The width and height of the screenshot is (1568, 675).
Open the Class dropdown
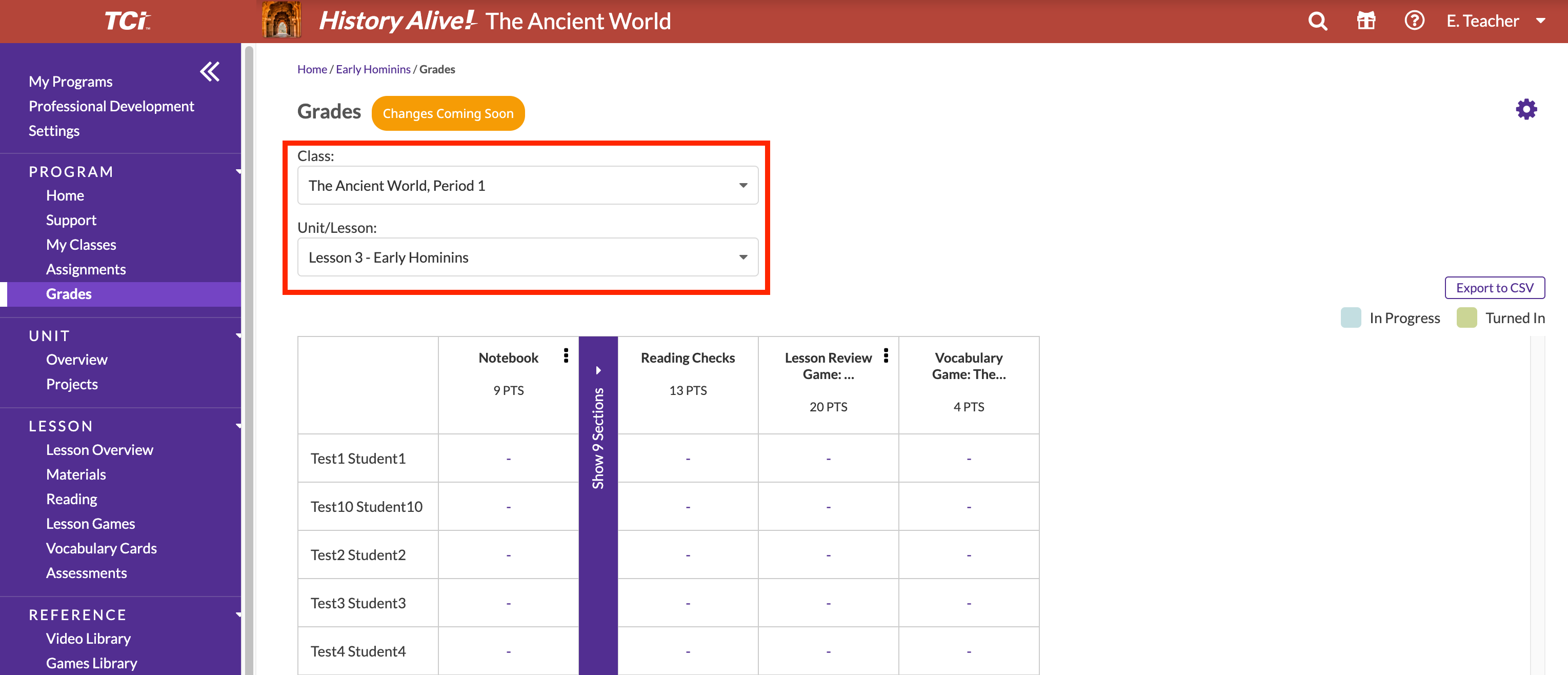(x=527, y=186)
